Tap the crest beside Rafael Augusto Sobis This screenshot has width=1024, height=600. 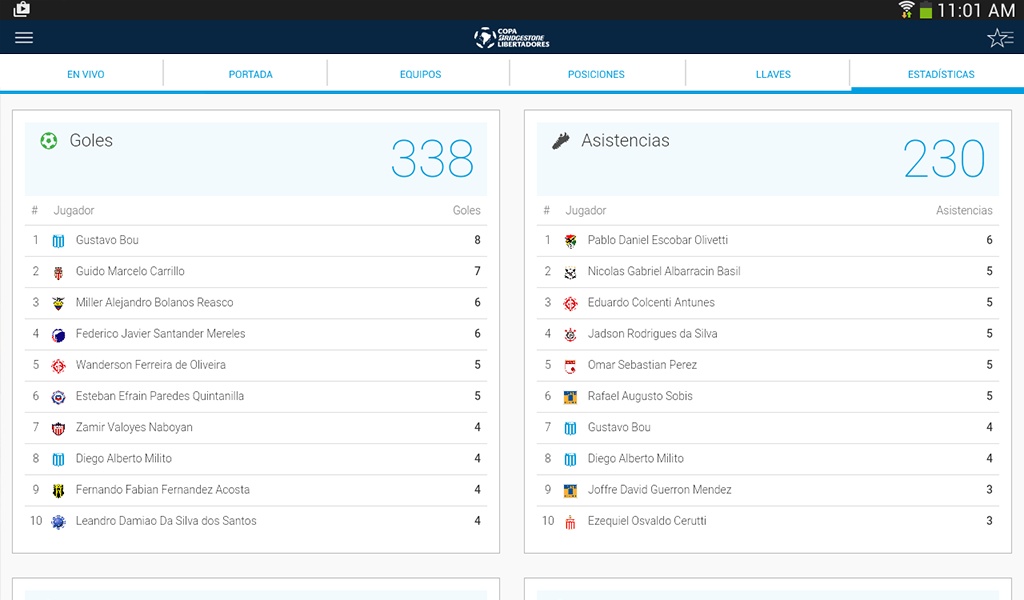[x=570, y=397]
